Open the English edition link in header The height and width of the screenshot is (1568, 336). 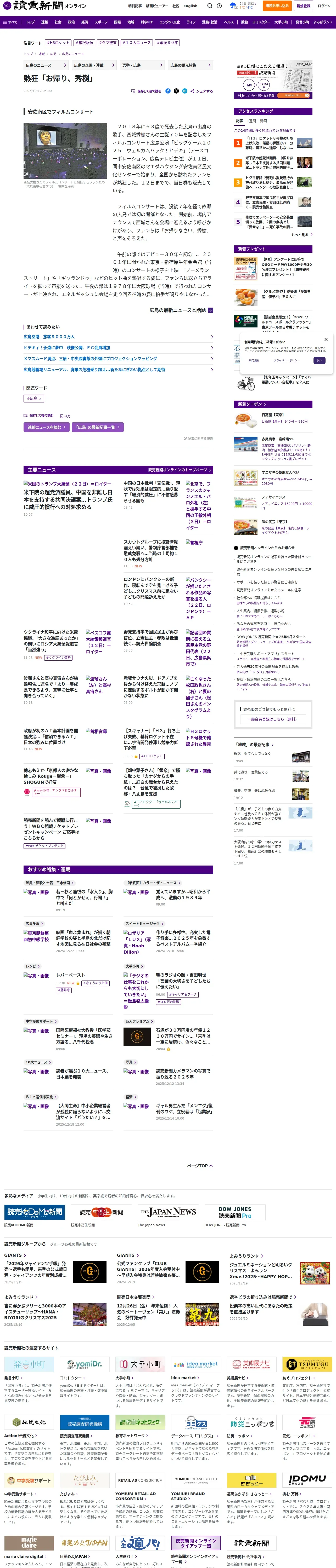tap(190, 6)
